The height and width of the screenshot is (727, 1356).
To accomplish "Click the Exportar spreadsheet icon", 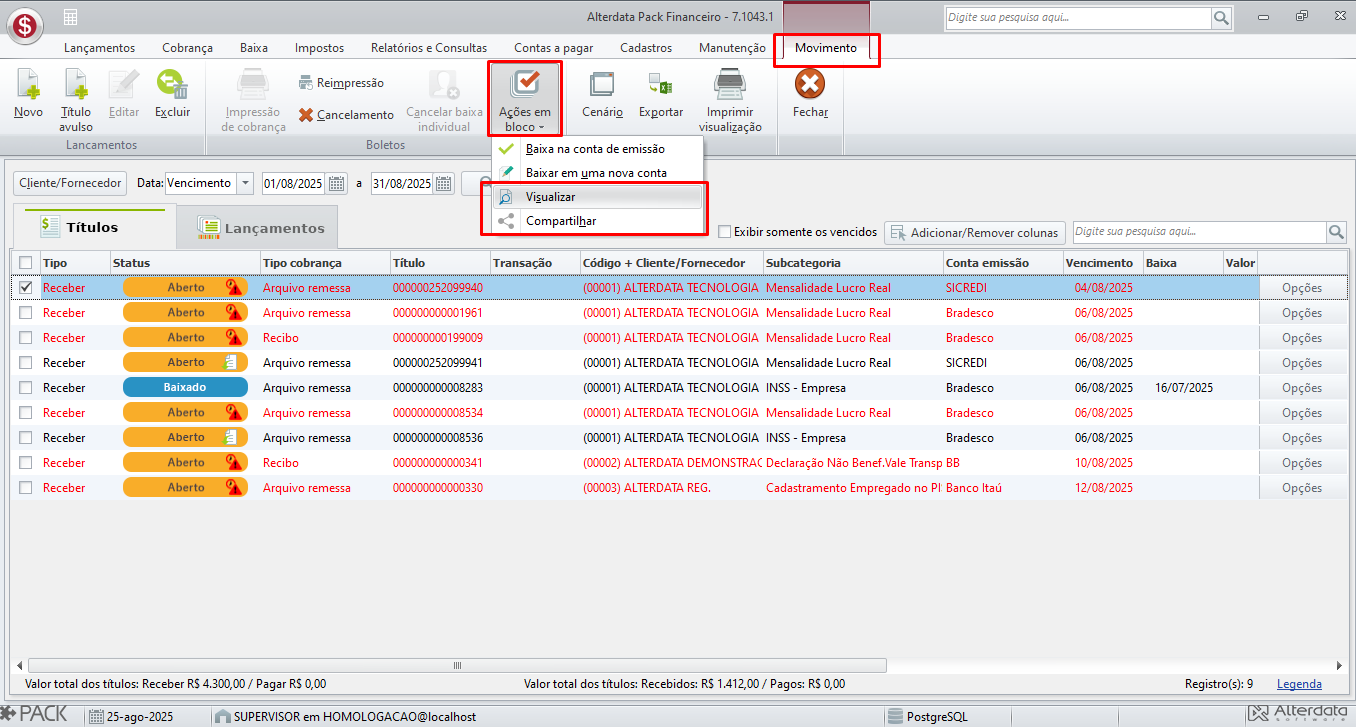I will coord(660,86).
